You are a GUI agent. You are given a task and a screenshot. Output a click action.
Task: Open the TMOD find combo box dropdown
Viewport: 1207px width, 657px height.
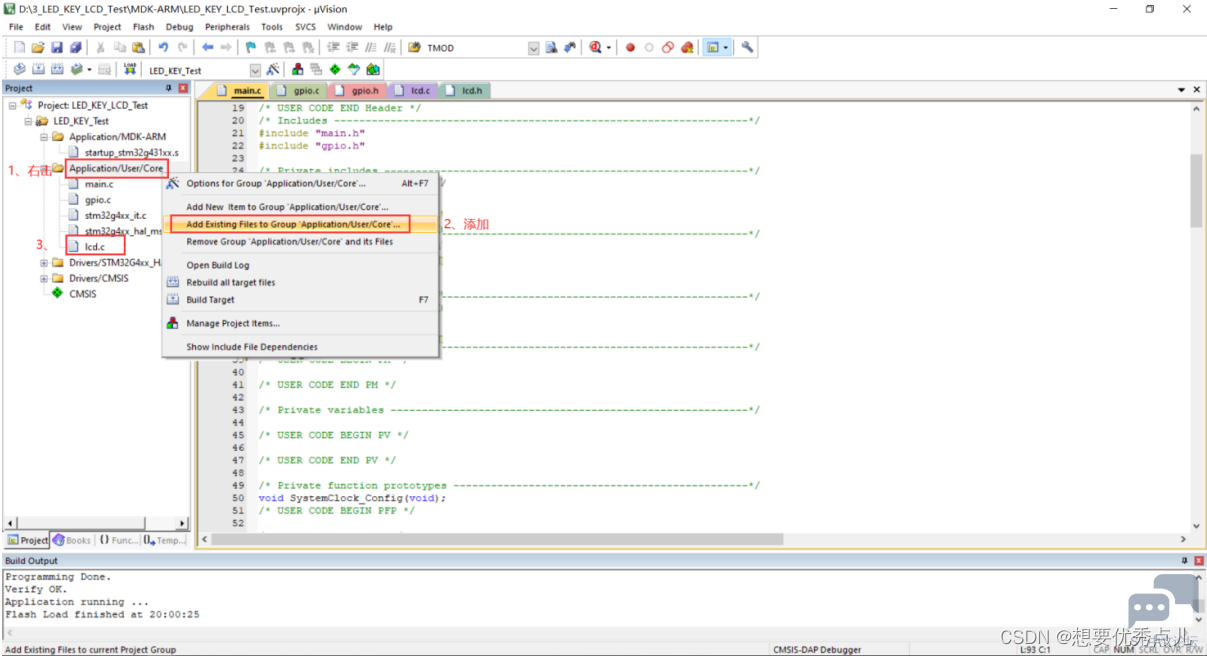pyautogui.click(x=533, y=47)
